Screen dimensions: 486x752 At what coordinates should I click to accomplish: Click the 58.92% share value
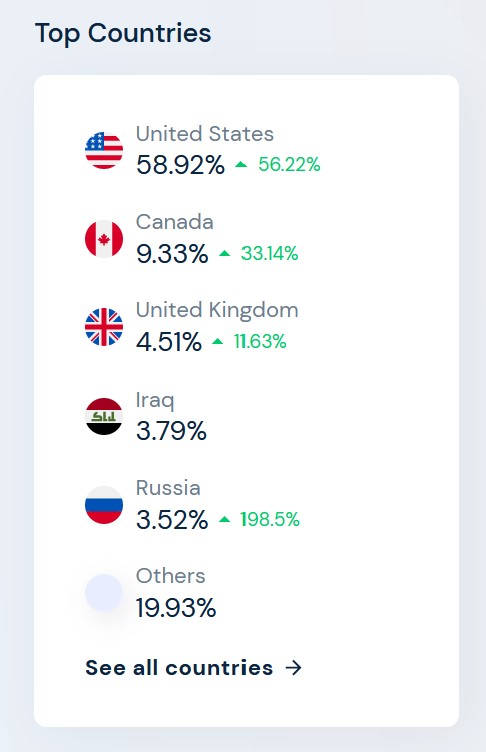pyautogui.click(x=180, y=165)
